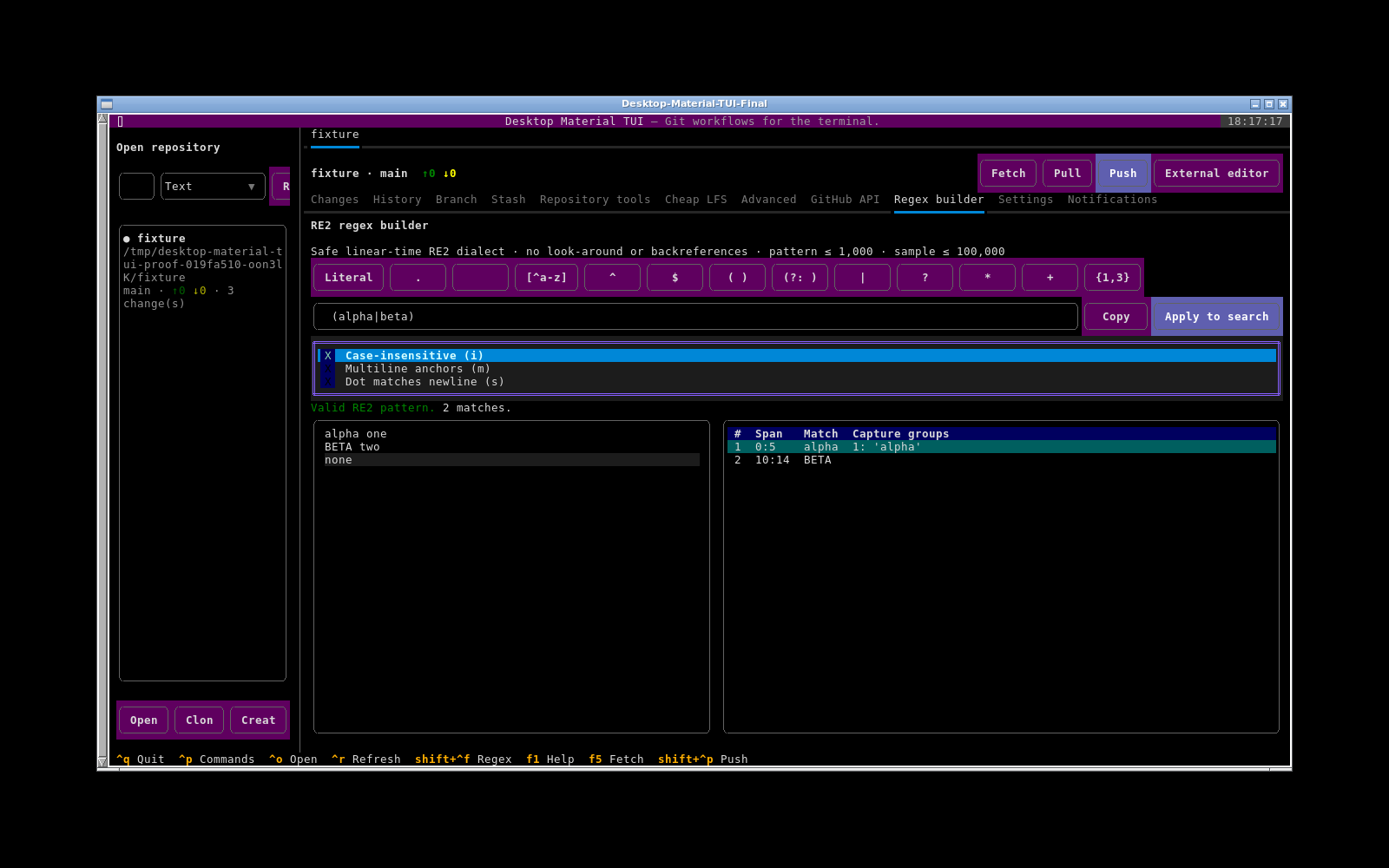Open External editor
Screen dimensions: 1389x868
1216,174
